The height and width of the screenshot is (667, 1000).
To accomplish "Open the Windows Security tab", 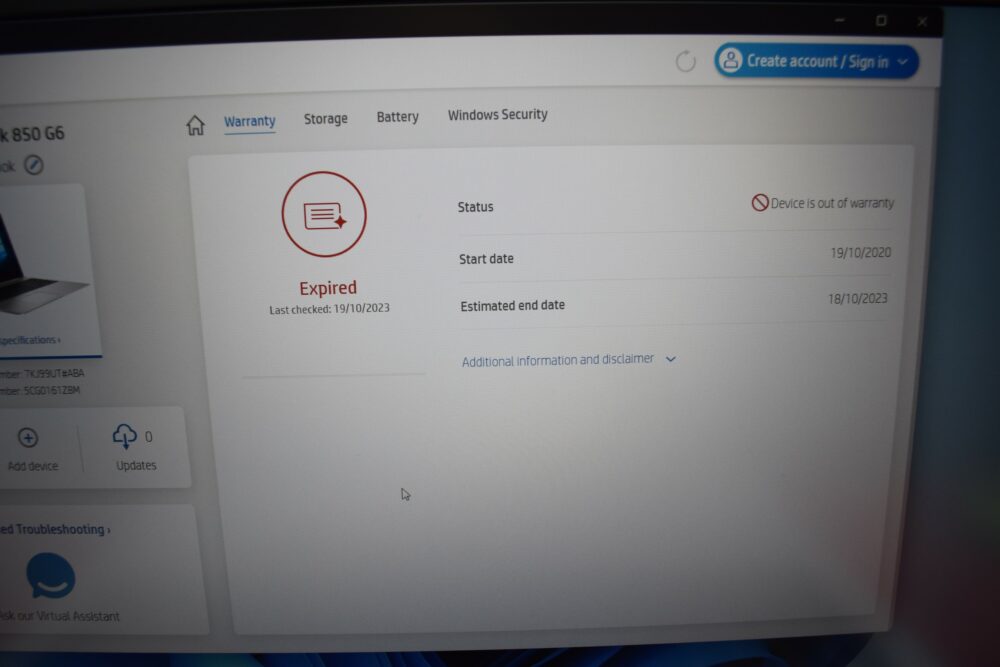I will click(497, 115).
